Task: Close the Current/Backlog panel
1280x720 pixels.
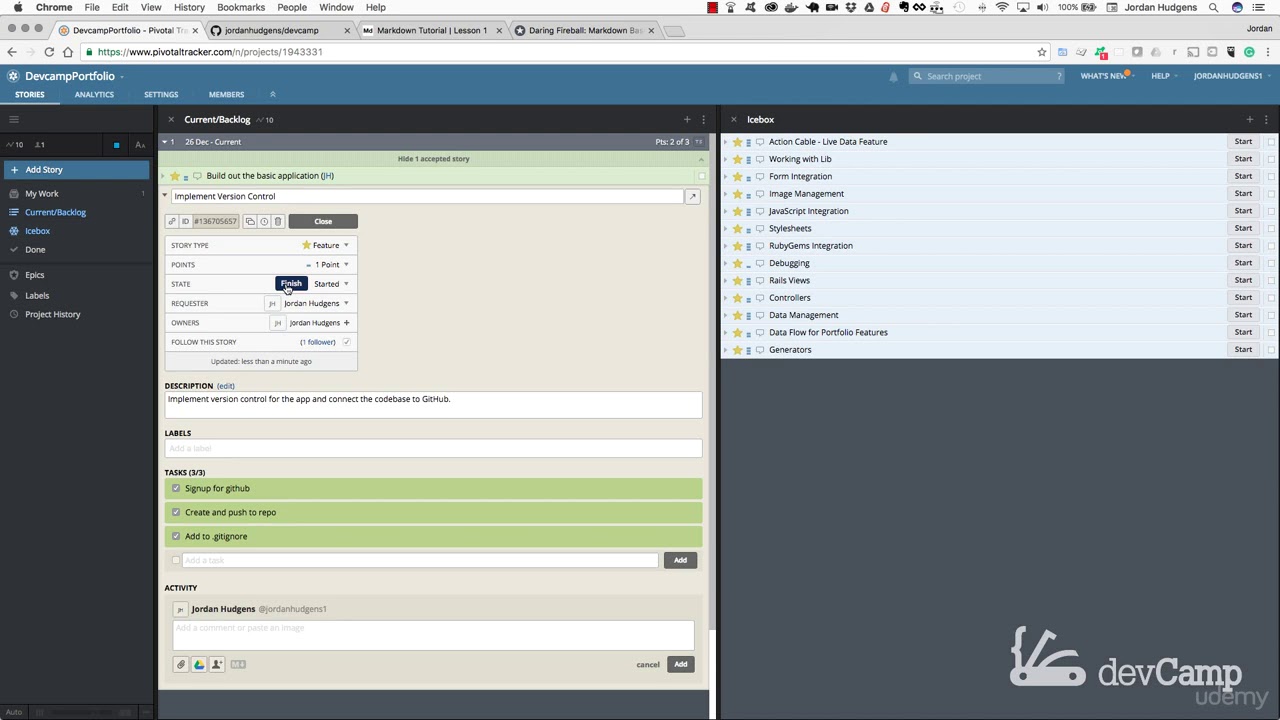Action: click(170, 119)
